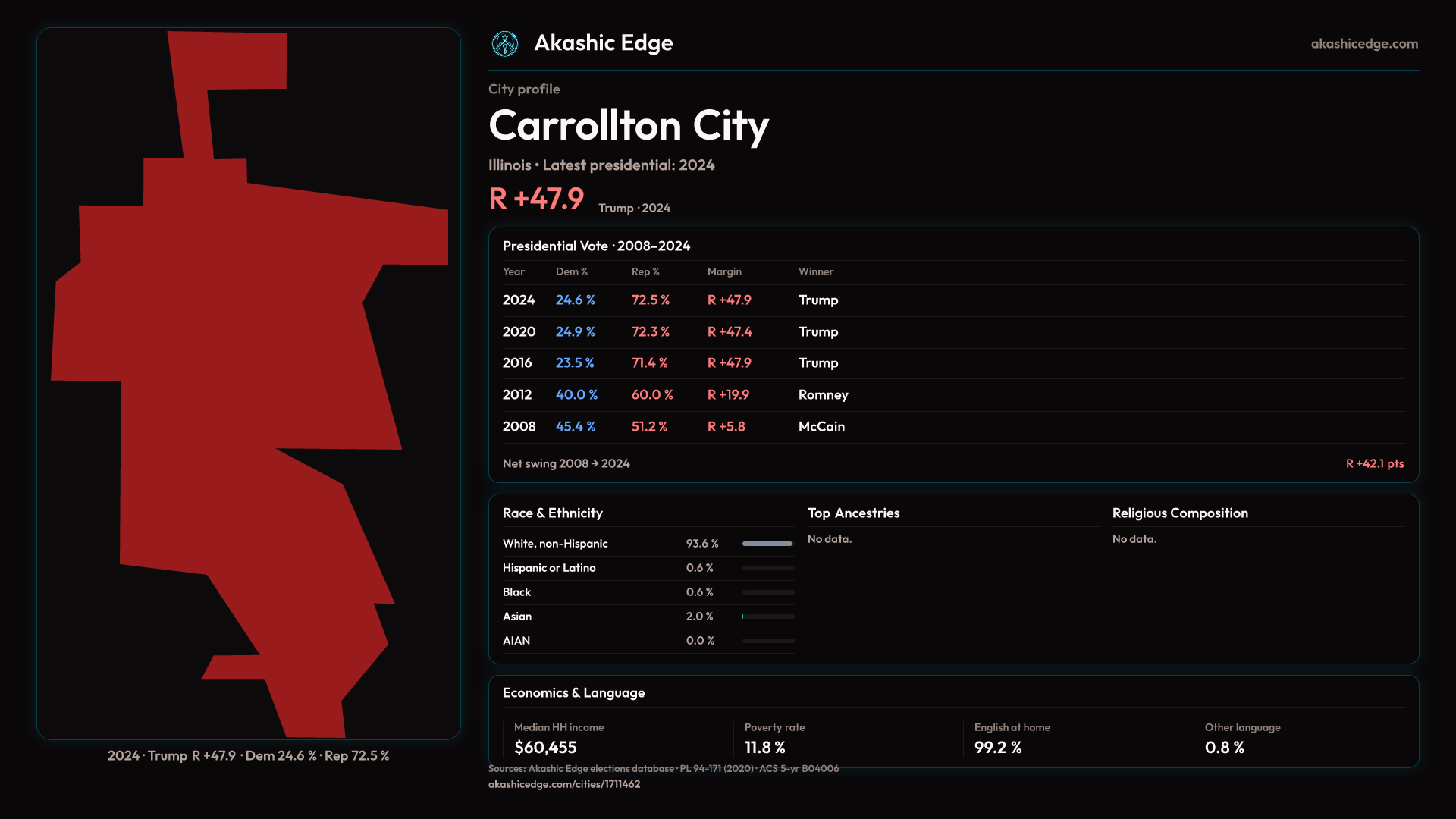1456x819 pixels.
Task: Click the Asian percentage bar
Action: 767,617
